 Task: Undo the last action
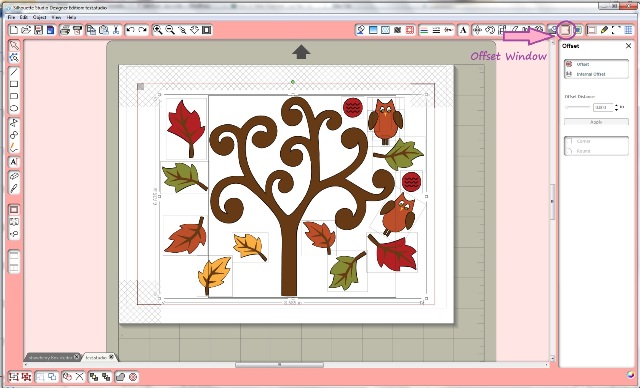[x=131, y=30]
